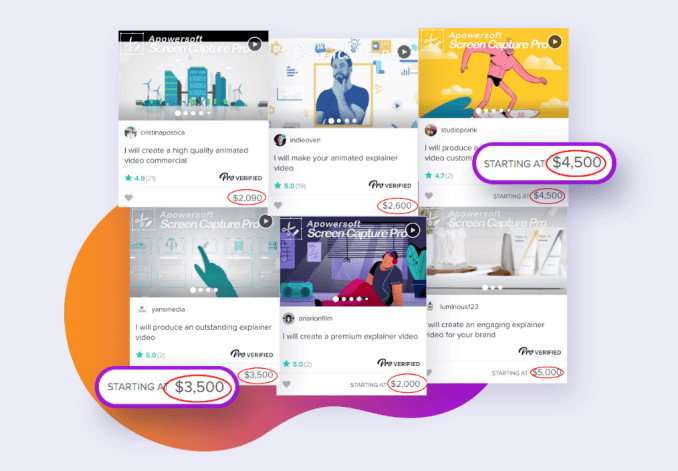Open gig titled make your animated explainer video

(336, 163)
